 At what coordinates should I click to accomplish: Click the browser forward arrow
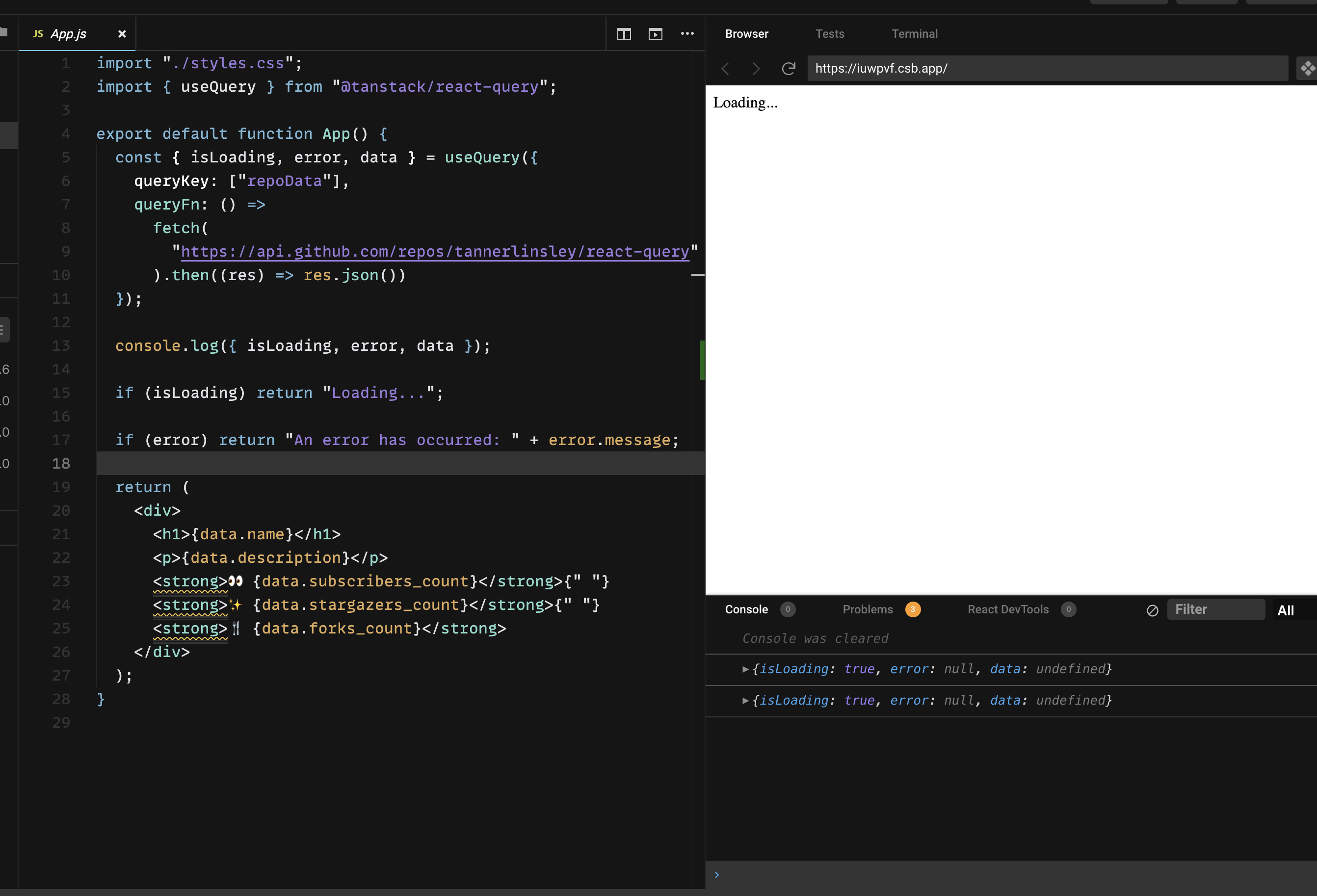coord(756,69)
